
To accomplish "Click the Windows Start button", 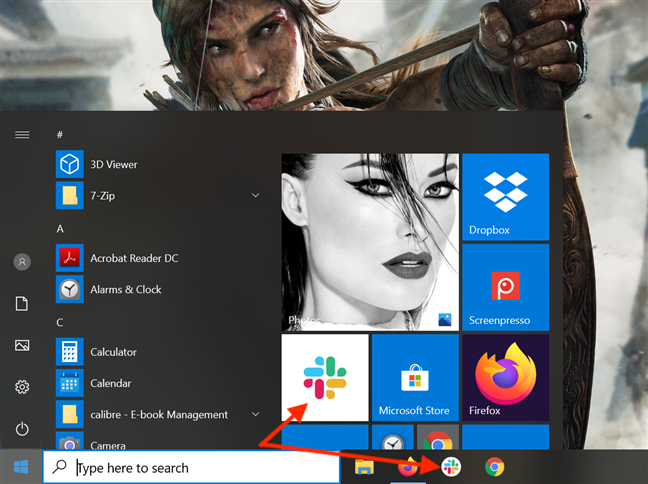I will tap(21, 467).
